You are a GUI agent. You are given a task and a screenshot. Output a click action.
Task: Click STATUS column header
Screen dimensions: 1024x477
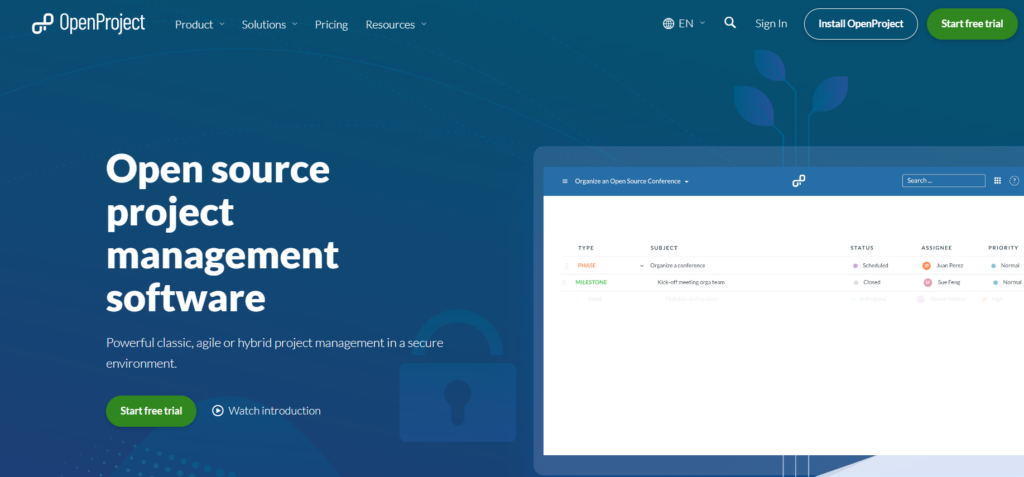pyautogui.click(x=862, y=248)
